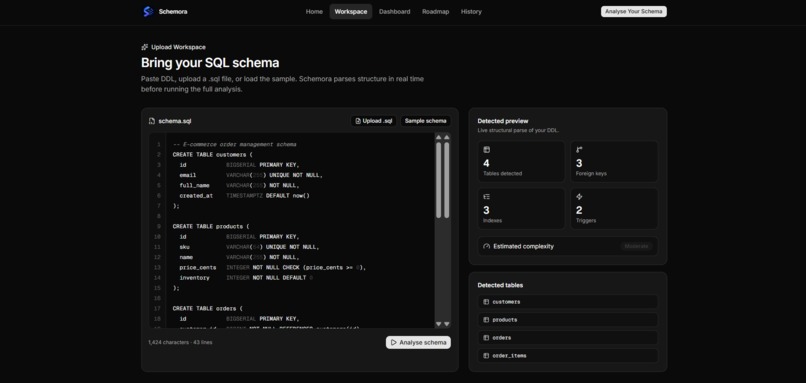The height and width of the screenshot is (383, 806).
Task: Click the '4' tables detected count
Action: point(486,163)
